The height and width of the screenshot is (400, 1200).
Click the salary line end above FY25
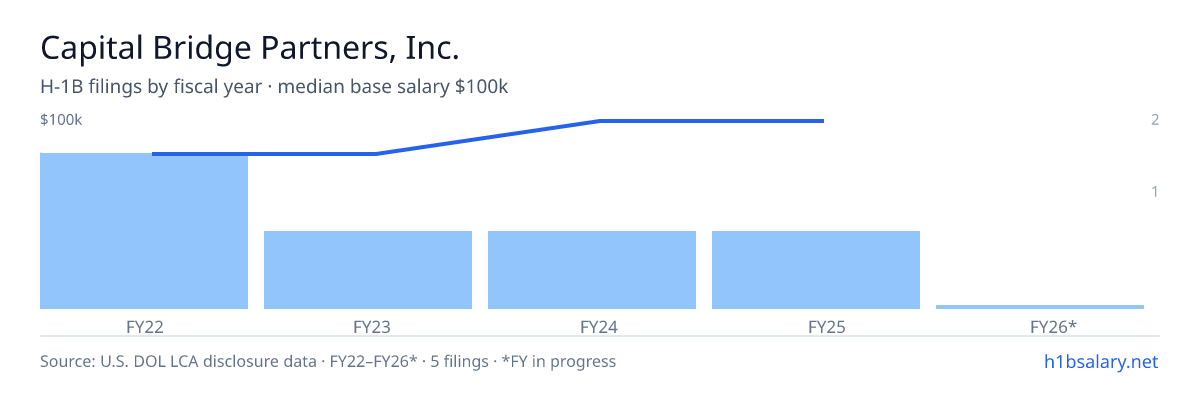(822, 121)
